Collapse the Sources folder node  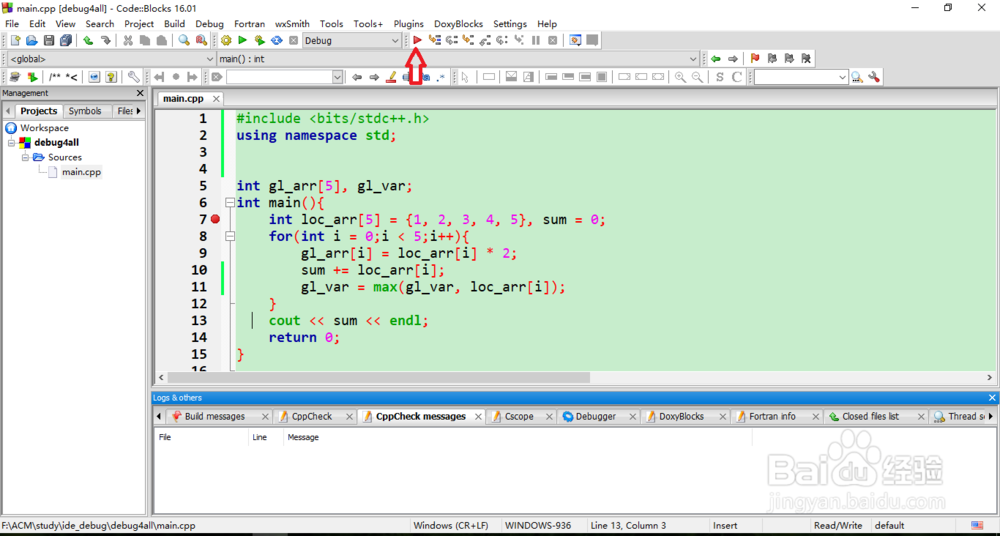[x=26, y=157]
